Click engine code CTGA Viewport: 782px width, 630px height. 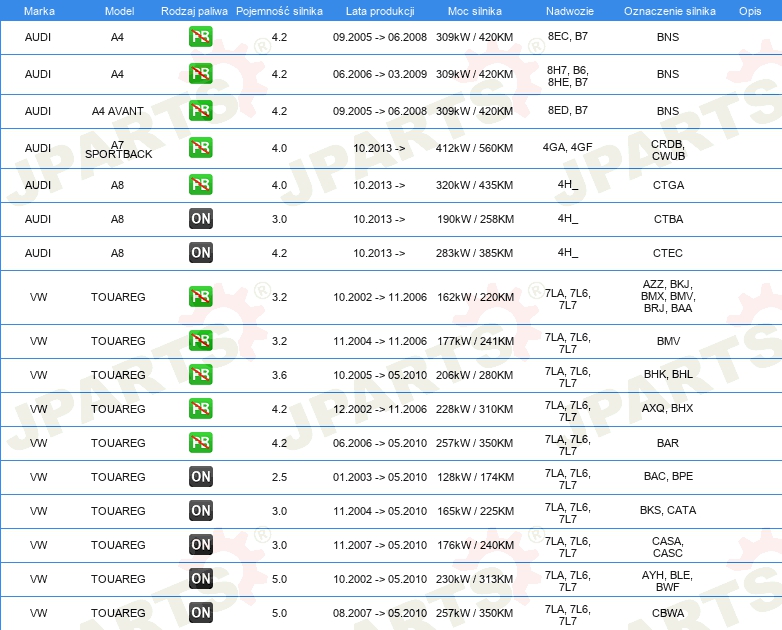668,185
